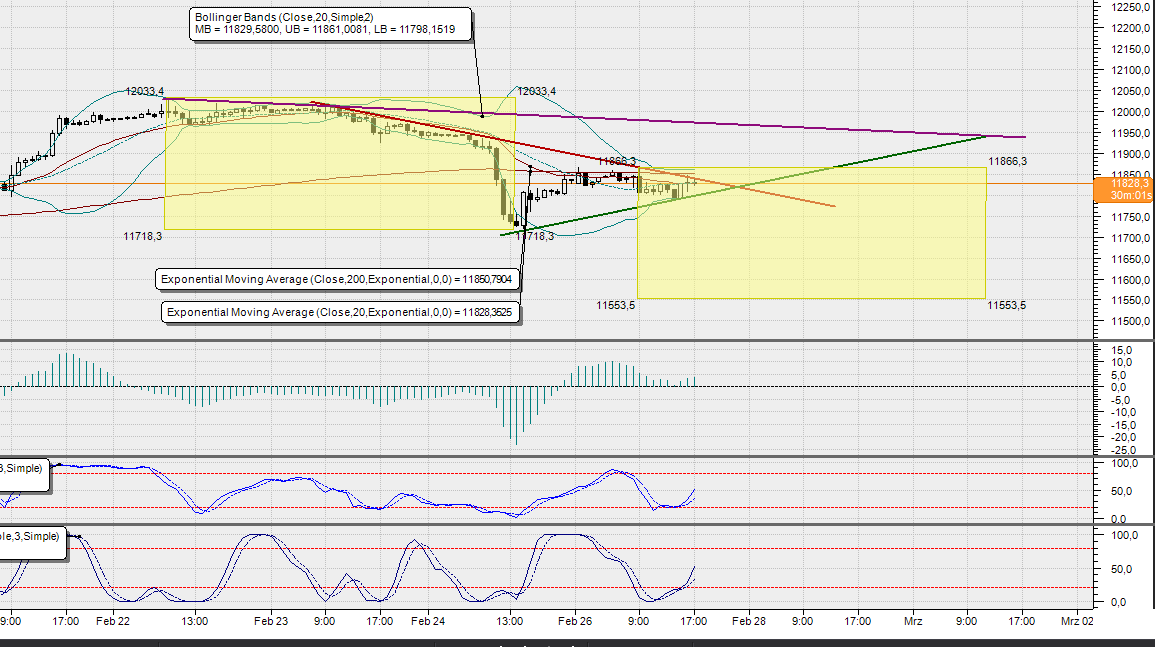Click the 12000,0 price axis value
This screenshot has height=647, width=1155.
coord(1131,112)
